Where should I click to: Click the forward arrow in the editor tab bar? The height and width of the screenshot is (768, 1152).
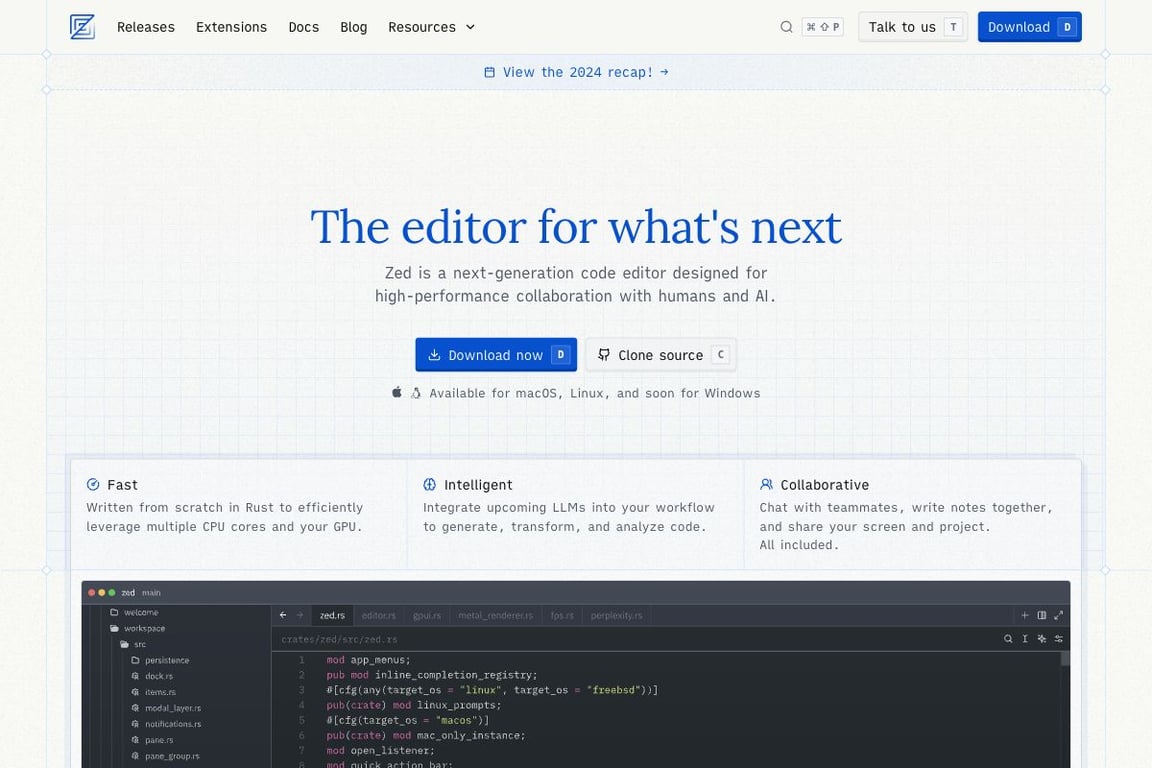[300, 615]
